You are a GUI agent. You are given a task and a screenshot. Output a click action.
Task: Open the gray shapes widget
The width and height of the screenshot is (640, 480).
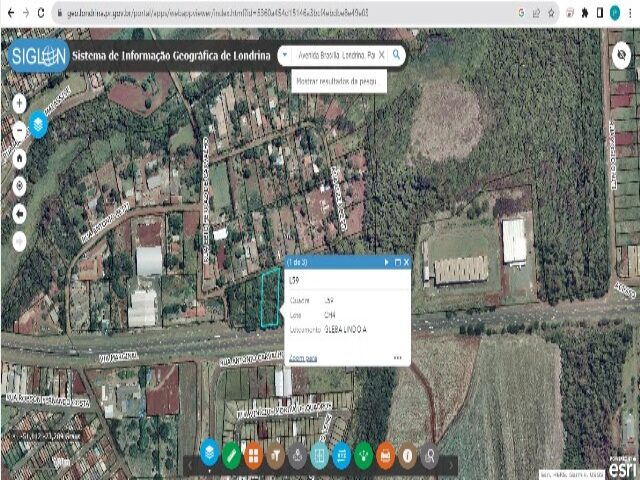[298, 455]
